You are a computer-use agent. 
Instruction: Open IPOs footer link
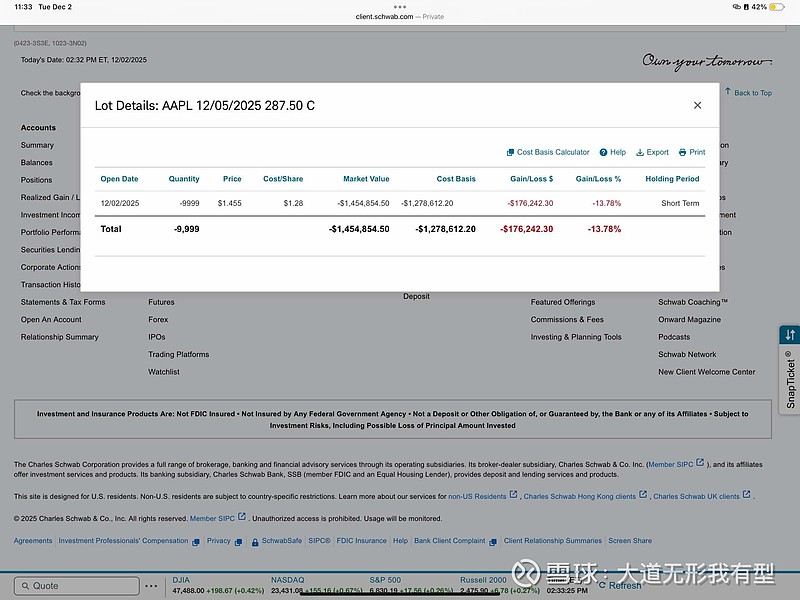(x=157, y=337)
